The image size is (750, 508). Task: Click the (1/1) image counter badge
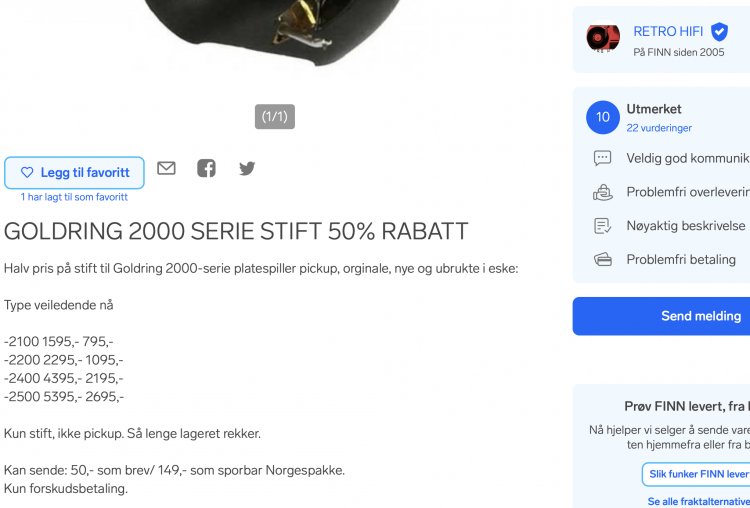(x=275, y=117)
